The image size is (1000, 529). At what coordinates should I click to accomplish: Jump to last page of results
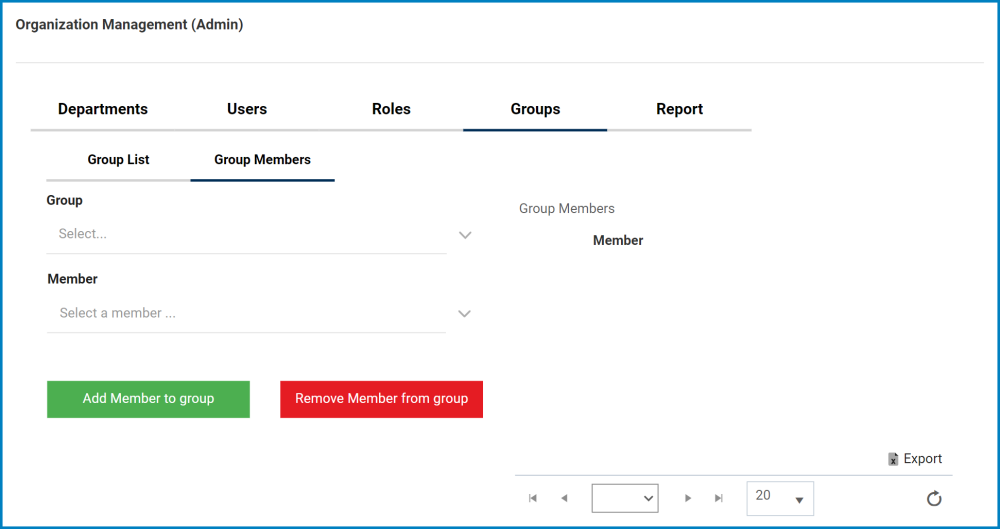point(718,498)
